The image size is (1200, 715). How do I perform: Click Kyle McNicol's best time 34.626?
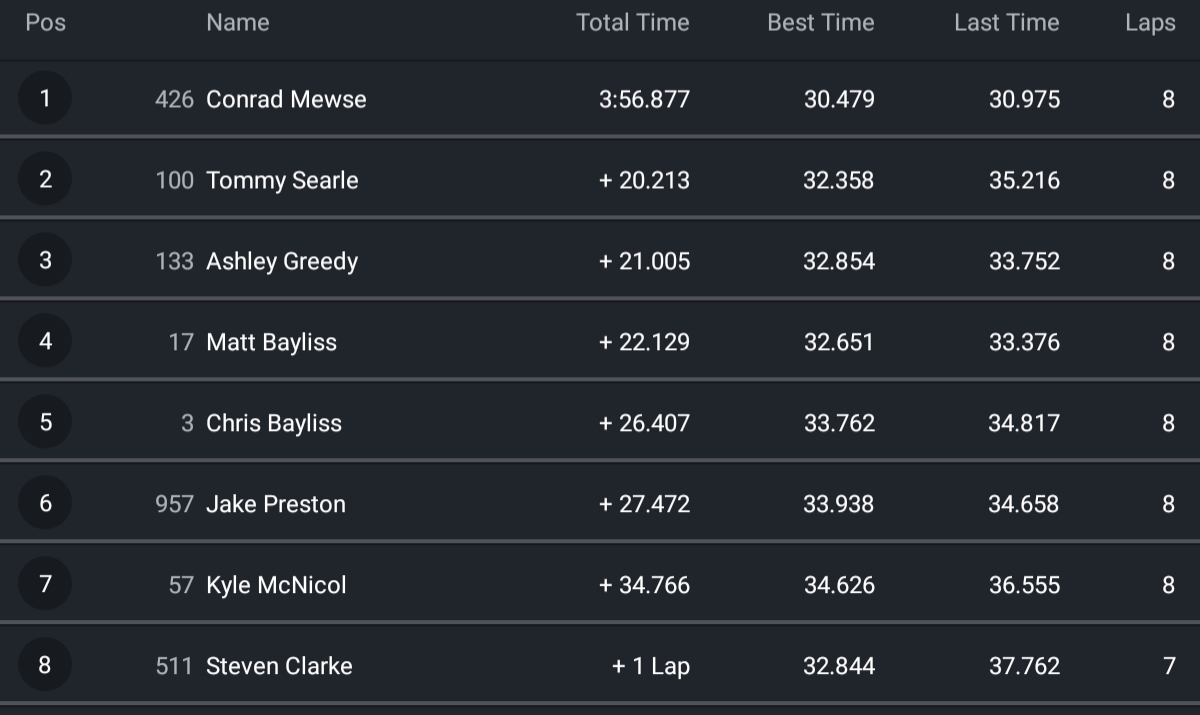[x=838, y=585]
